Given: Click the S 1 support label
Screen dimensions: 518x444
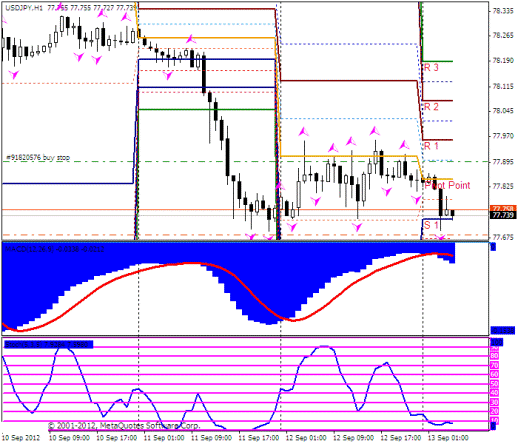Looking at the screenshot, I should point(431,225).
